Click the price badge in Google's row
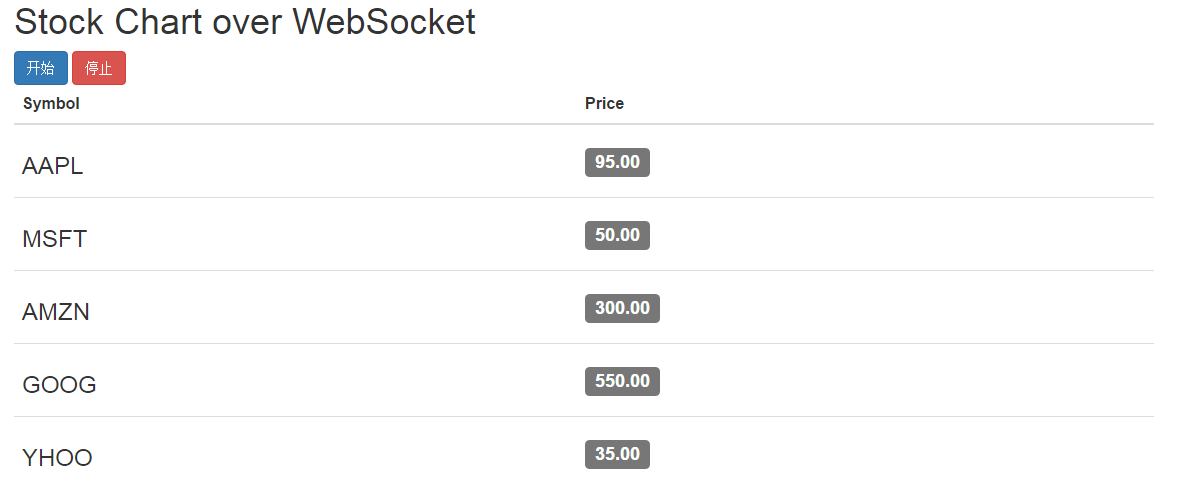This screenshot has width=1198, height=490. [x=622, y=381]
